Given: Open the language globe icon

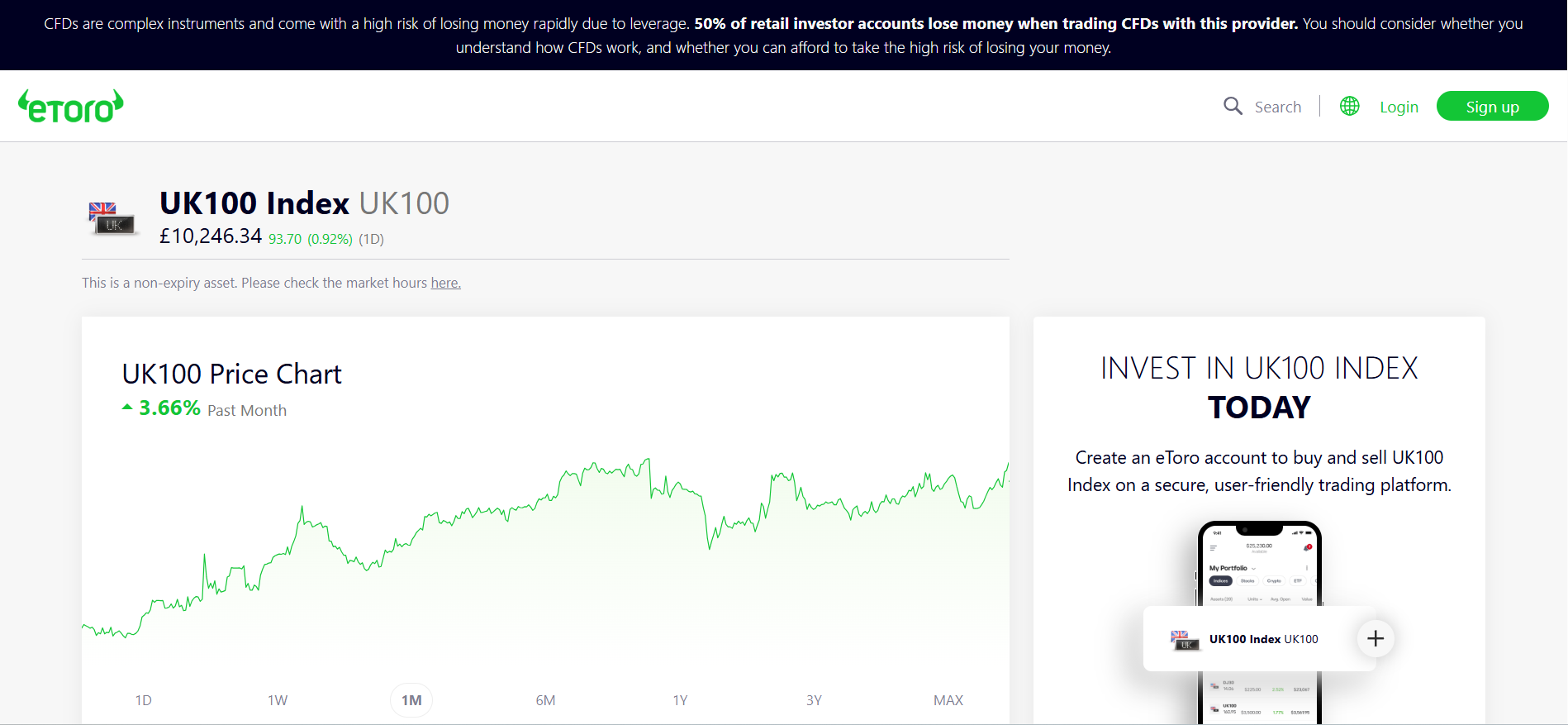Looking at the screenshot, I should point(1349,106).
